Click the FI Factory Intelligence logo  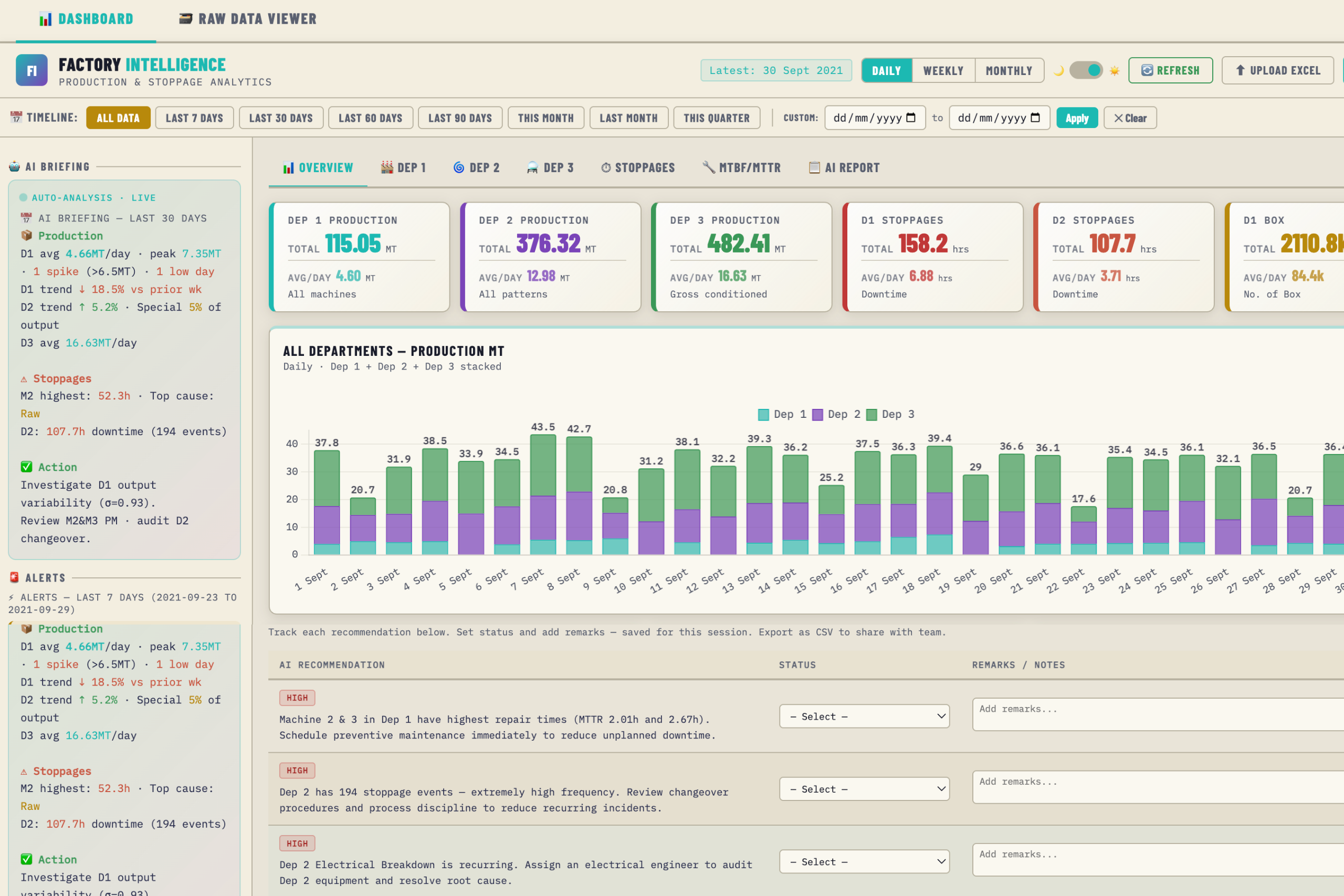[31, 70]
